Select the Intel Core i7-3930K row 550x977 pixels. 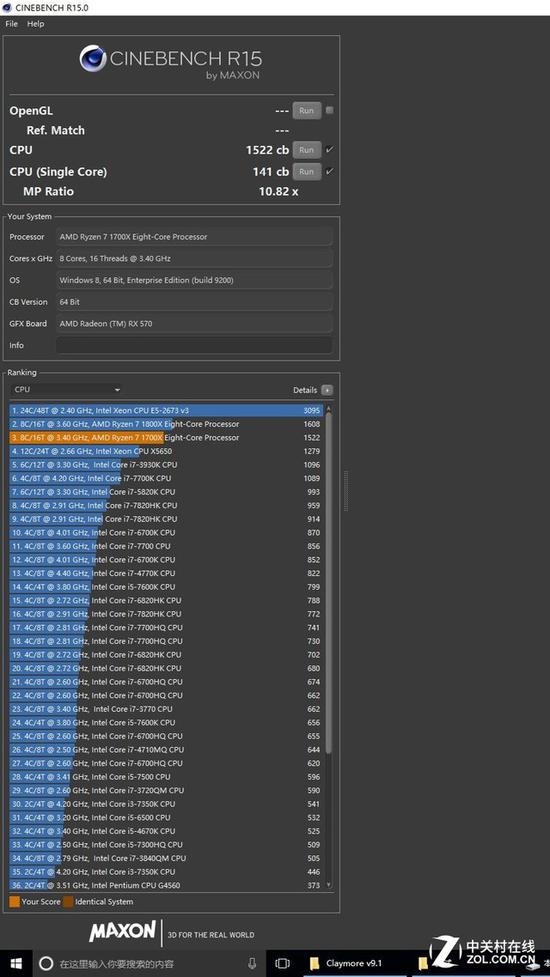click(x=166, y=465)
